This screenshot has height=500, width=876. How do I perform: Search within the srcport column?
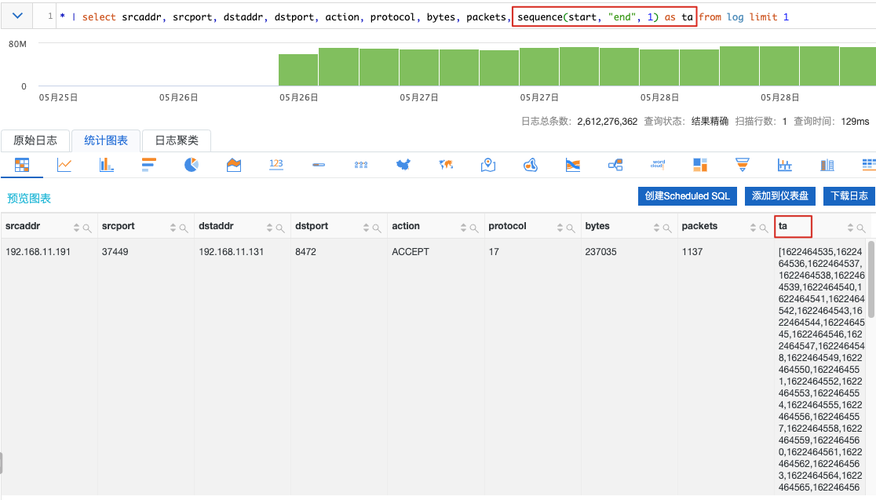(183, 228)
